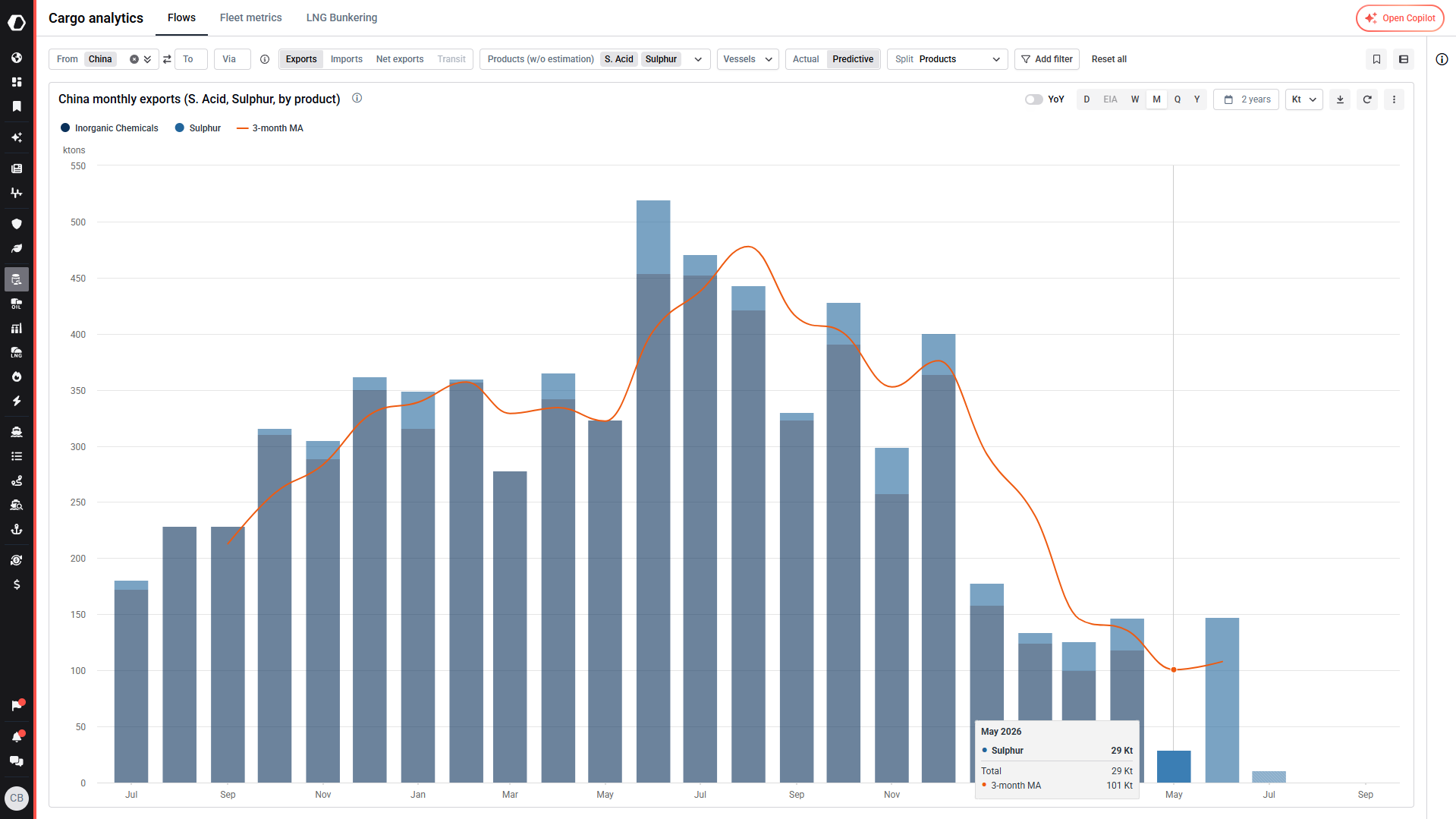
Task: Open the flame gas icon in sidebar
Action: pyautogui.click(x=17, y=376)
